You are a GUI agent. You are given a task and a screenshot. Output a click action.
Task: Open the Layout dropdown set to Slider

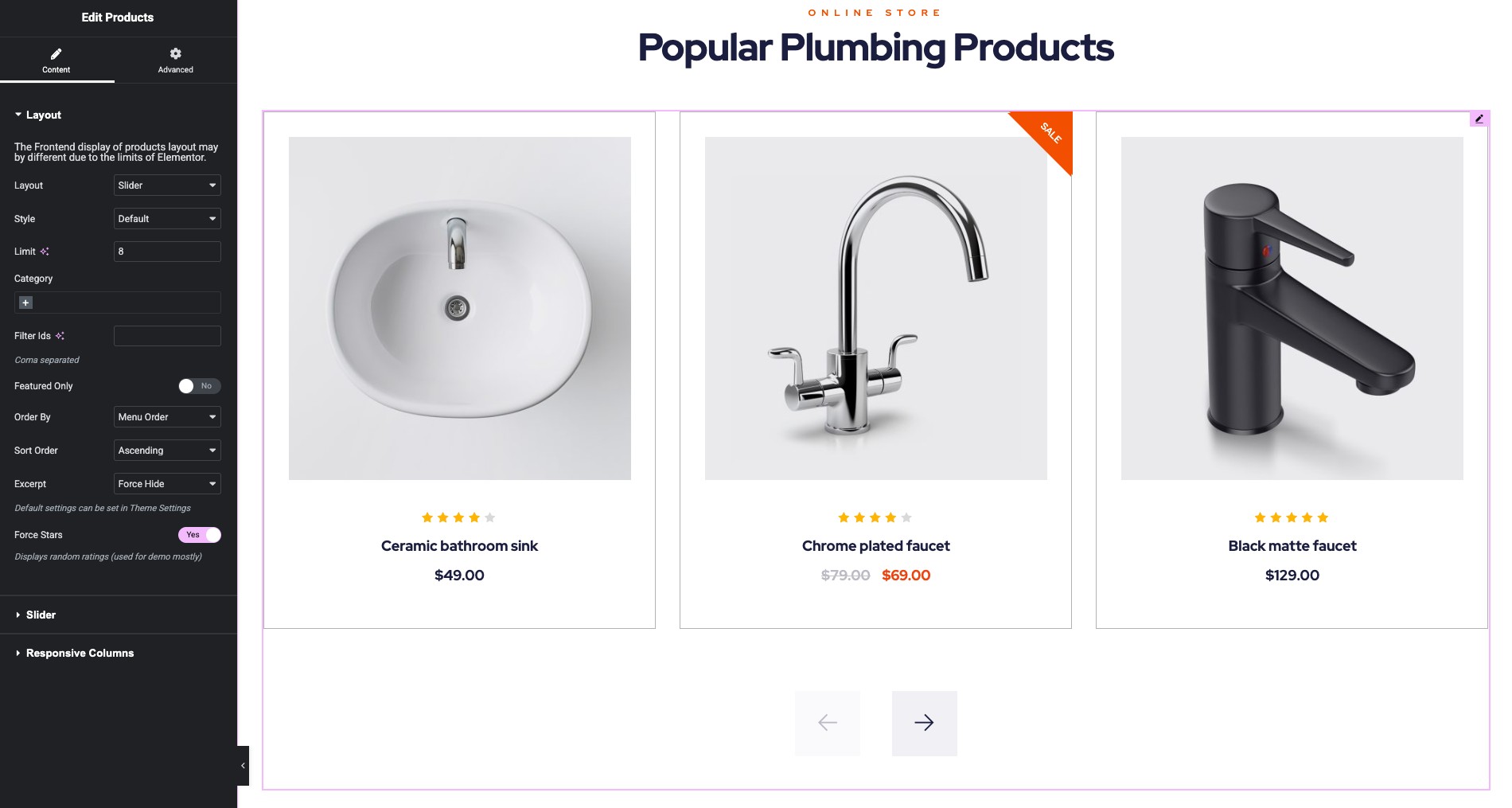[x=167, y=185]
